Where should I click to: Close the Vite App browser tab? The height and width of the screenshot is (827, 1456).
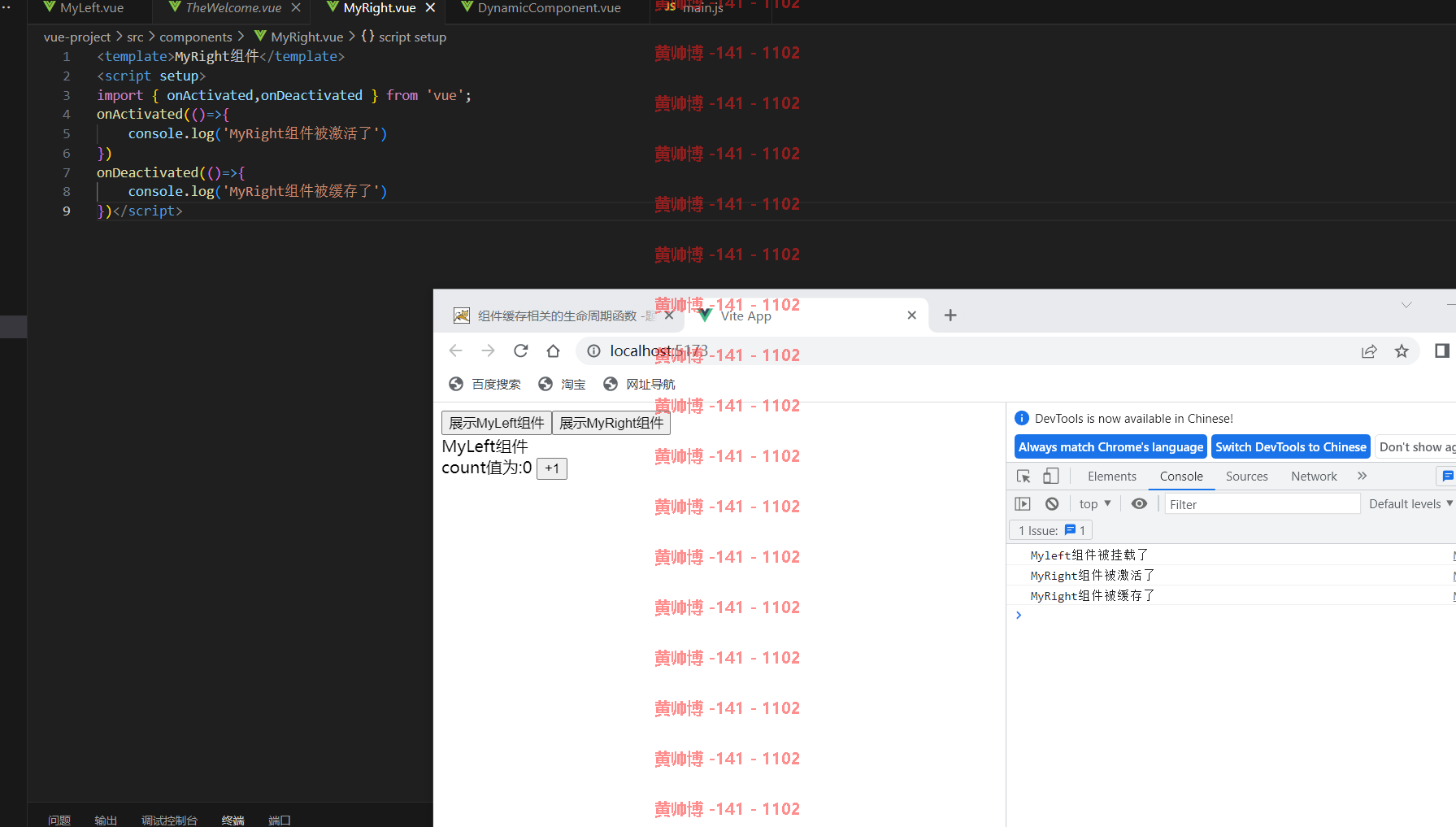point(912,315)
